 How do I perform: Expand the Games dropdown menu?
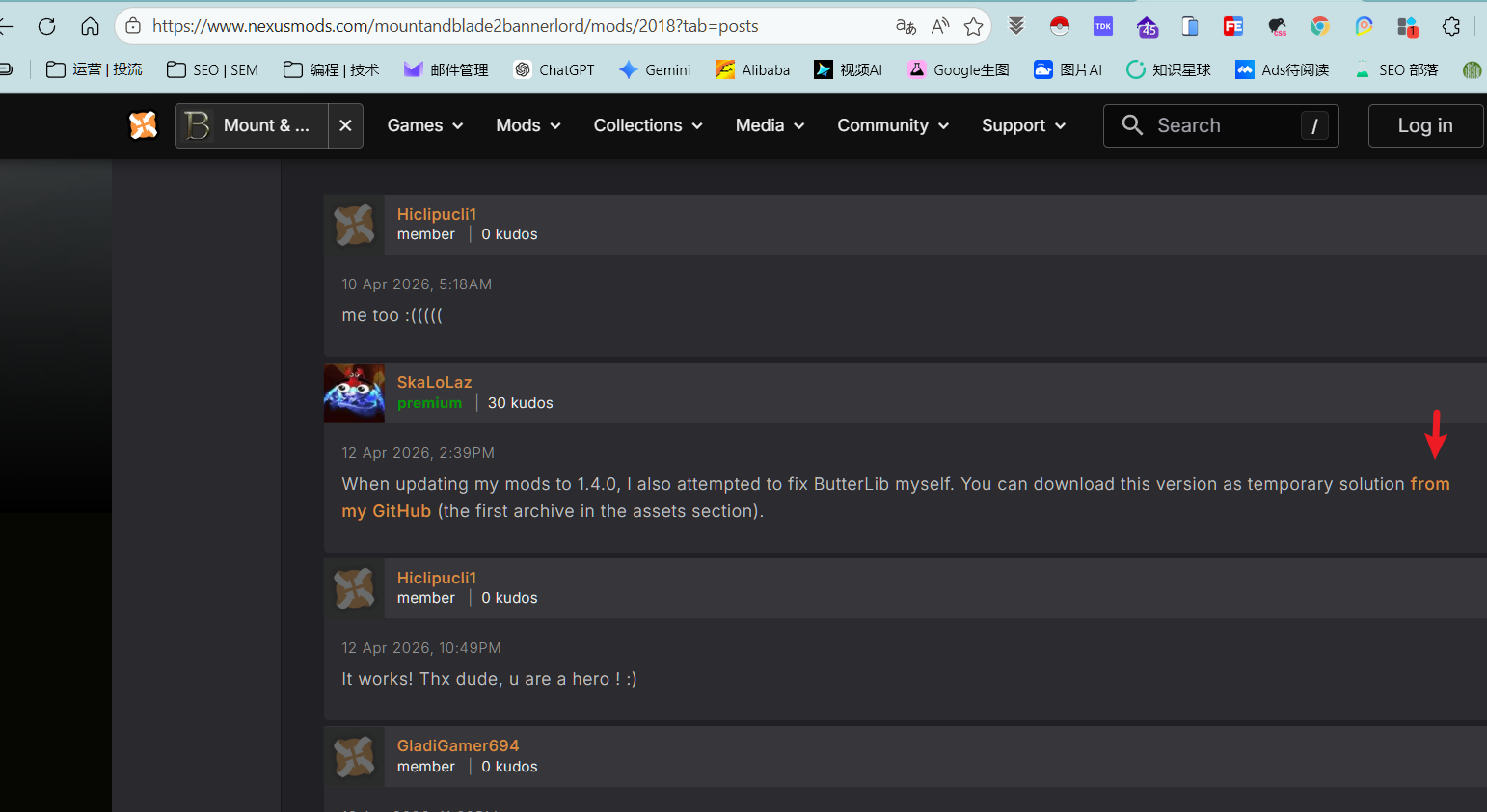click(425, 125)
